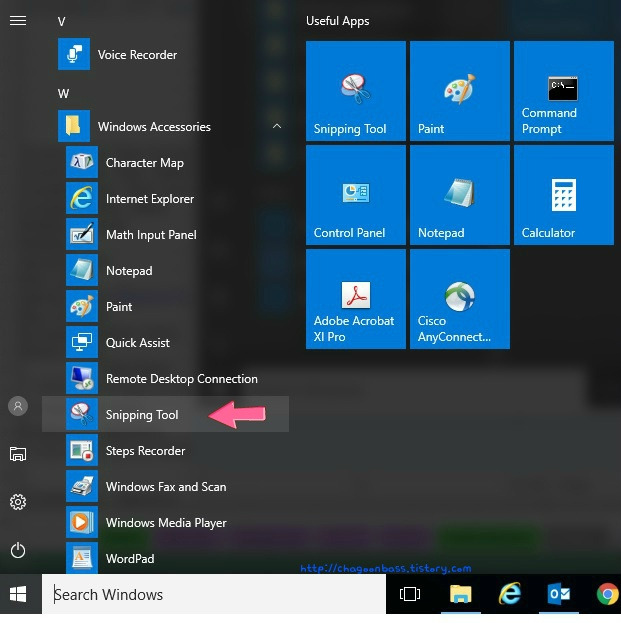Select the Steps Recorder label
Viewport: 621px width, 623px height.
tap(145, 451)
